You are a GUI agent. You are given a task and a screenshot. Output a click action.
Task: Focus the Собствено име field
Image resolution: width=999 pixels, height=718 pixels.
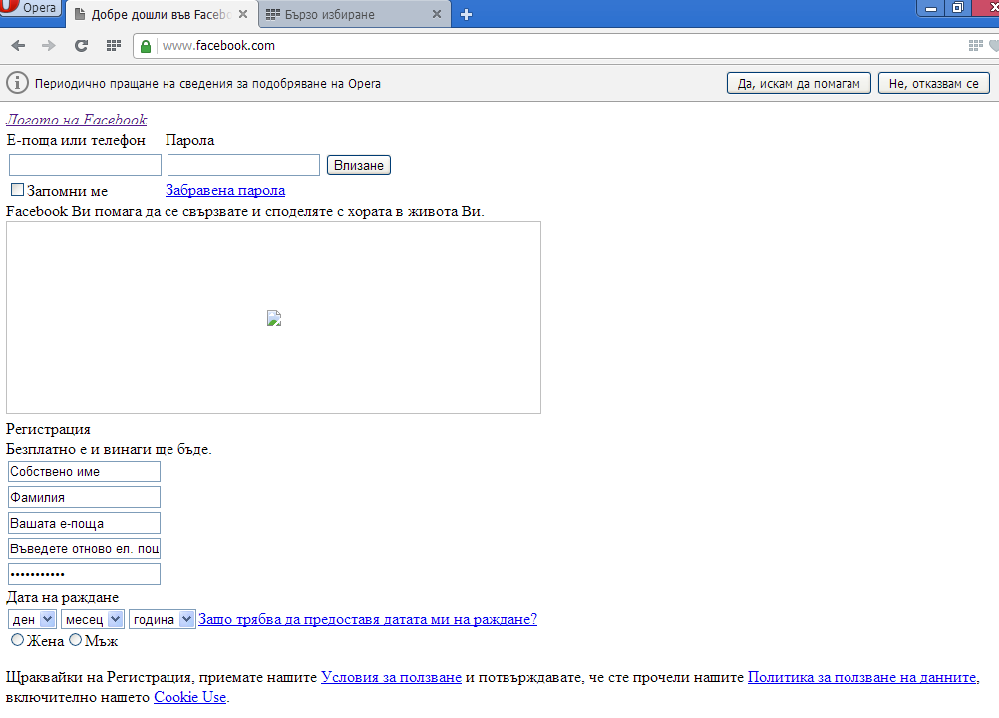coord(84,471)
